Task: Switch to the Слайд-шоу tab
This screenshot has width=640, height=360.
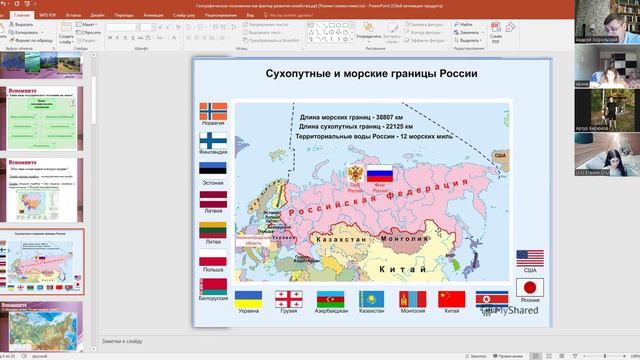Action: [x=184, y=15]
